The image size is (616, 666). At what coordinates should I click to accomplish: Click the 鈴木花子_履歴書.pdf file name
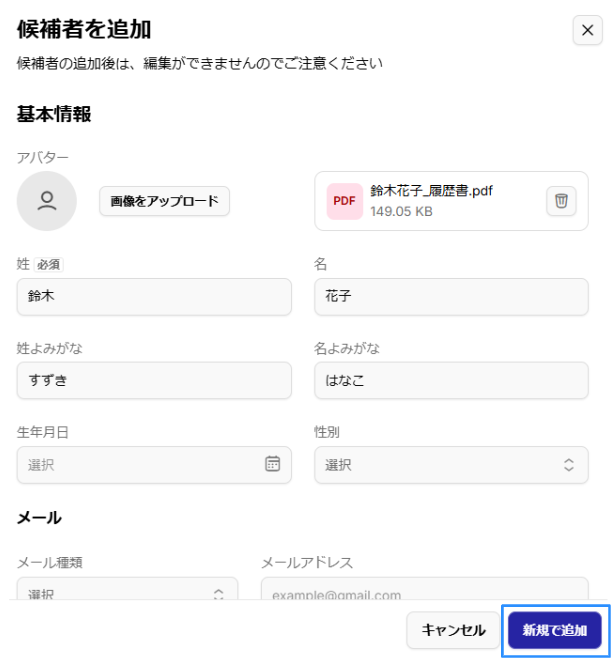[431, 190]
